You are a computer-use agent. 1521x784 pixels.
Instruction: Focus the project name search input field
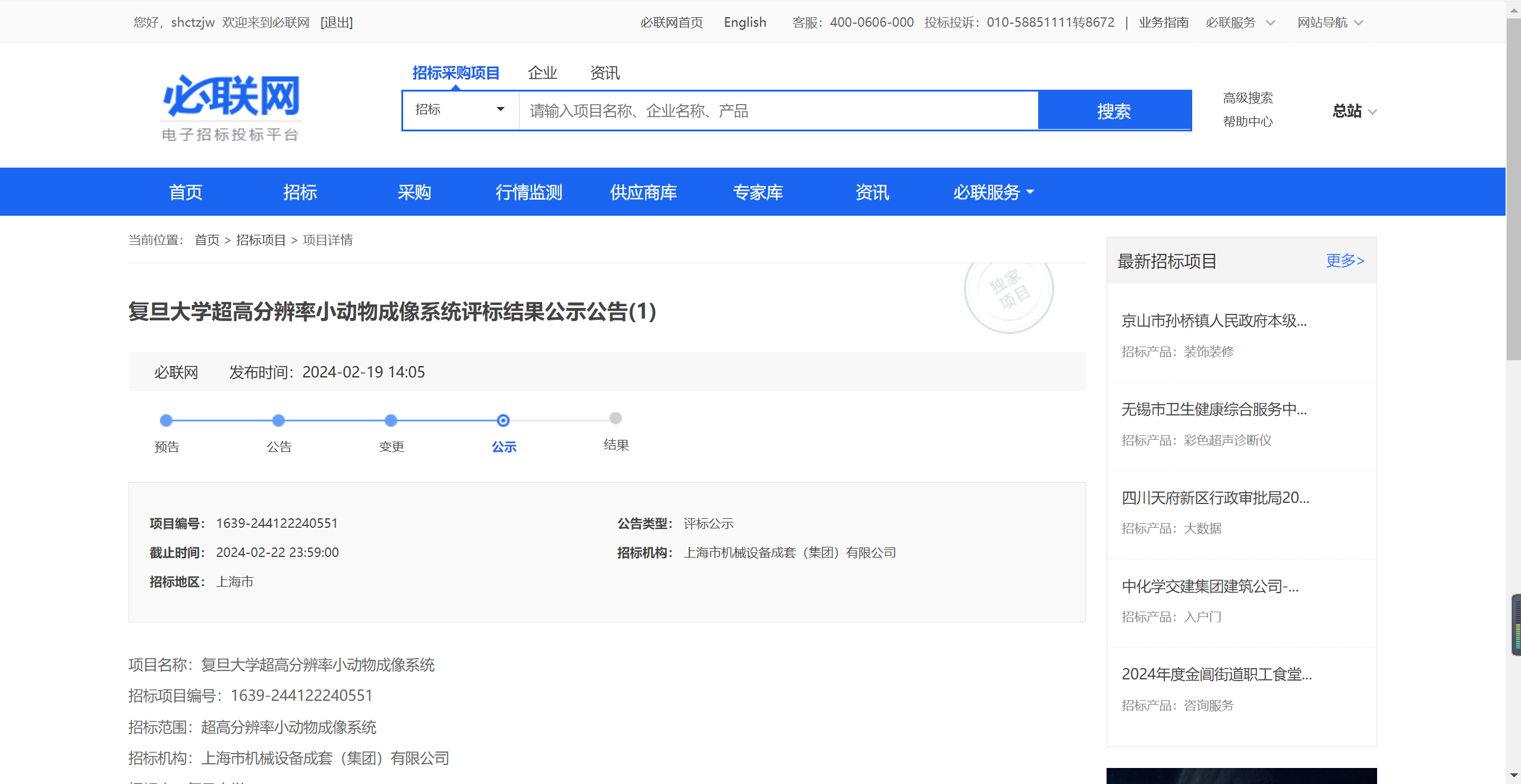click(778, 111)
